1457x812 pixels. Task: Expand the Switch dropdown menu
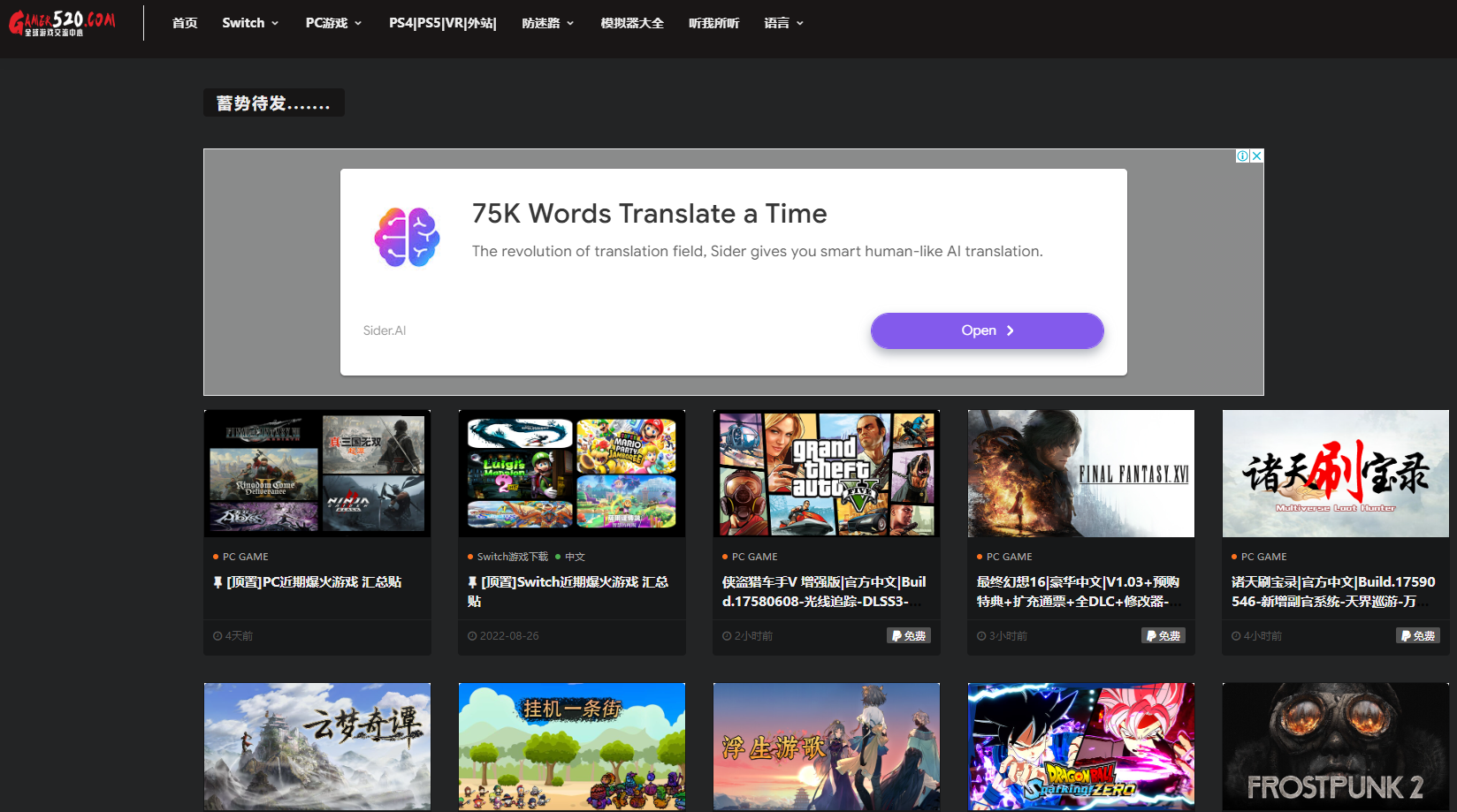pos(250,23)
